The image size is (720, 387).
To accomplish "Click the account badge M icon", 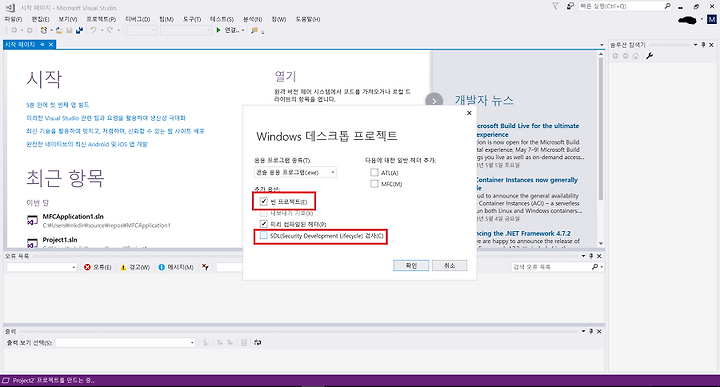I will coord(712,19).
